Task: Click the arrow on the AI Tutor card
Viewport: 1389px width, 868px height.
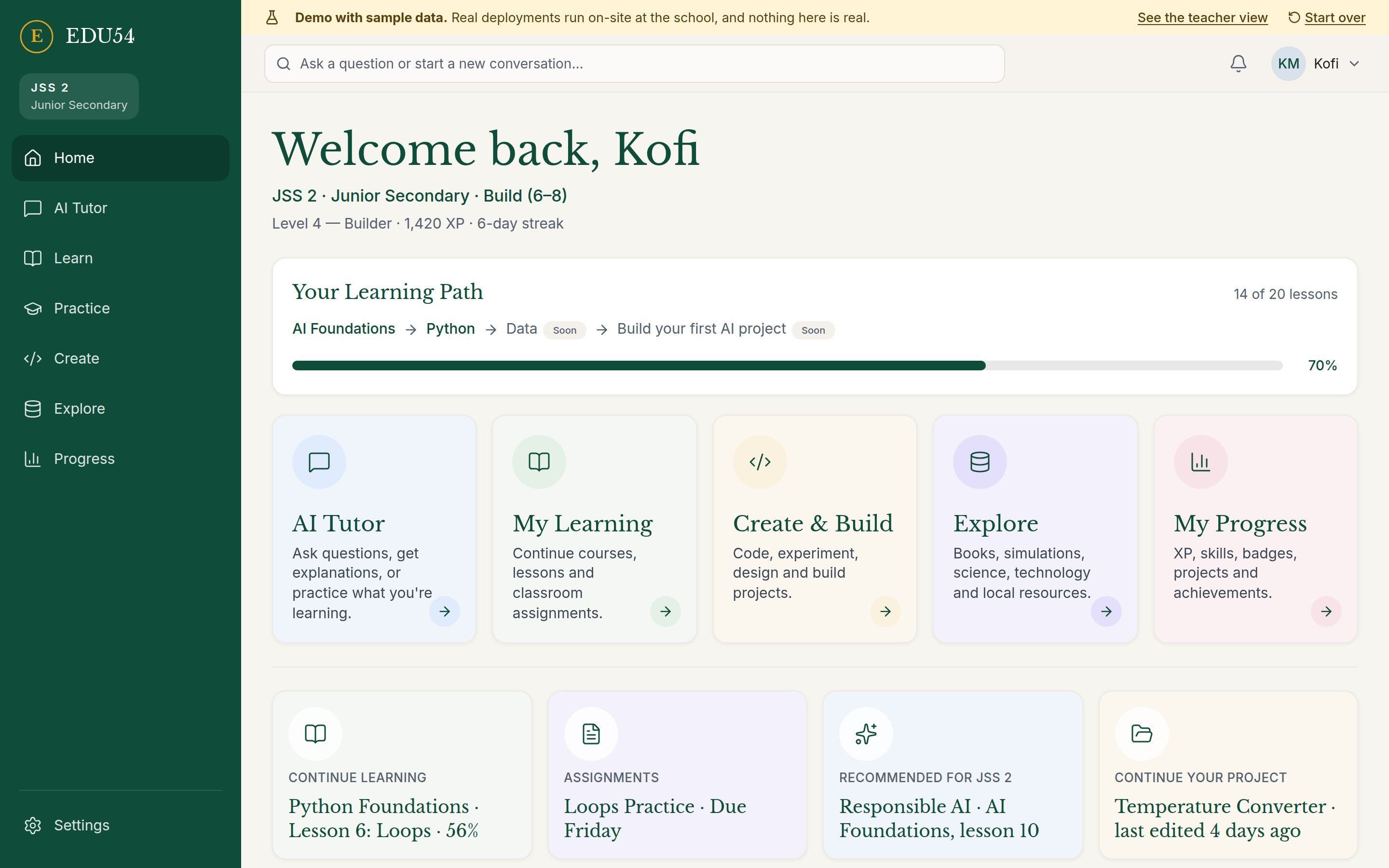Action: [x=445, y=611]
